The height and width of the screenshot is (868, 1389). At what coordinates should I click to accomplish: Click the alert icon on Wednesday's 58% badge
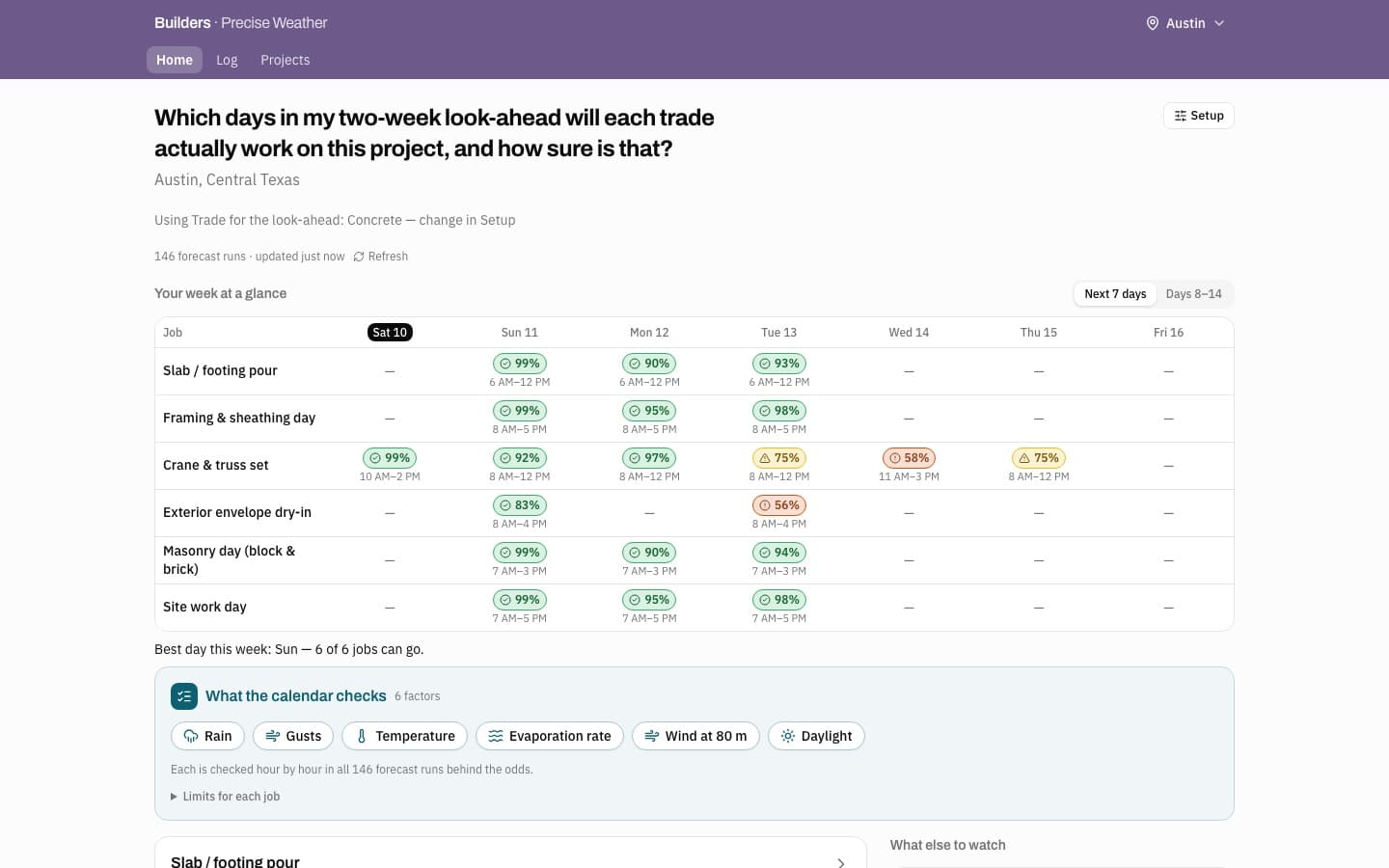[895, 458]
